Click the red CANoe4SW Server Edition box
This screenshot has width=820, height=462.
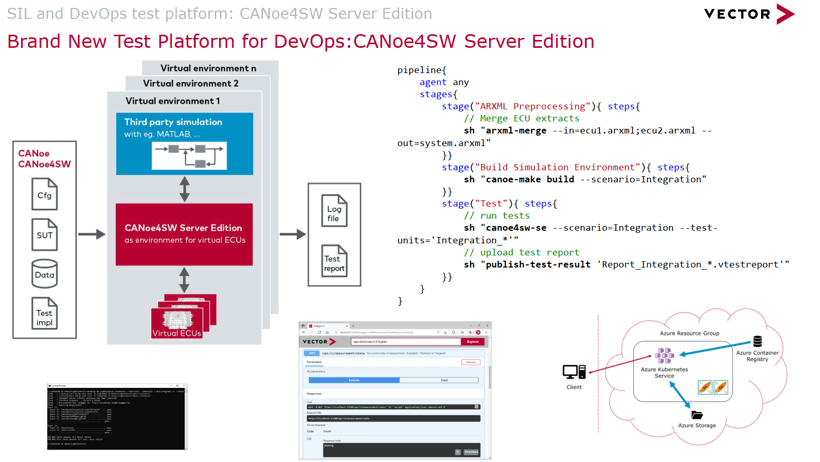point(184,234)
